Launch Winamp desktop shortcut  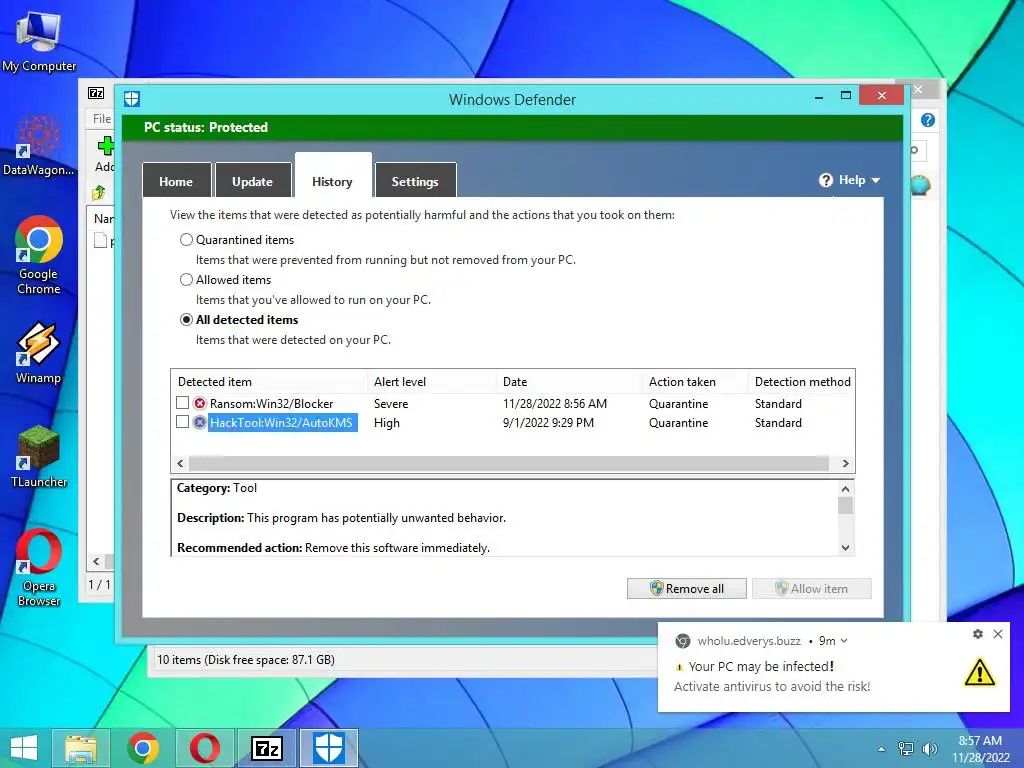[x=39, y=353]
